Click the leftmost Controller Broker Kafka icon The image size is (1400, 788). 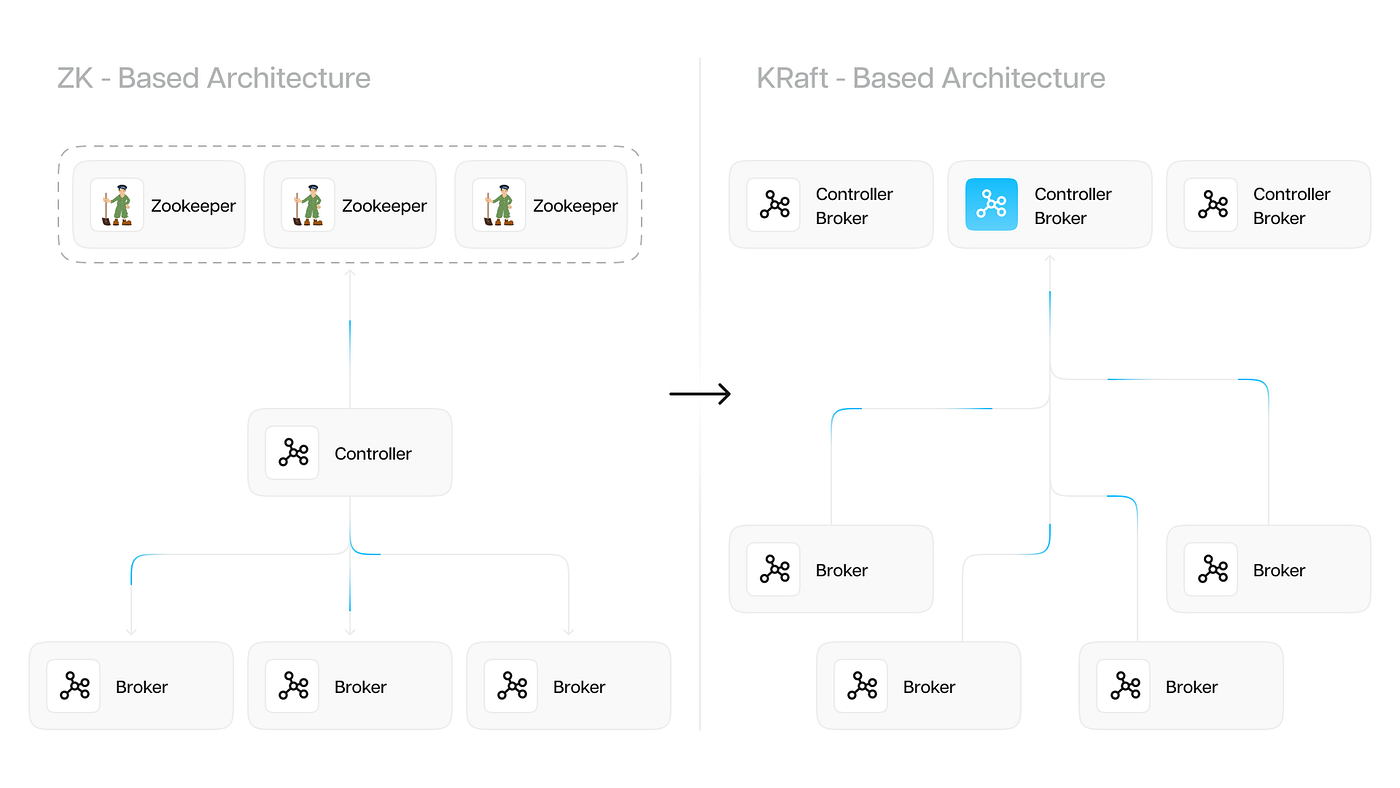point(773,205)
